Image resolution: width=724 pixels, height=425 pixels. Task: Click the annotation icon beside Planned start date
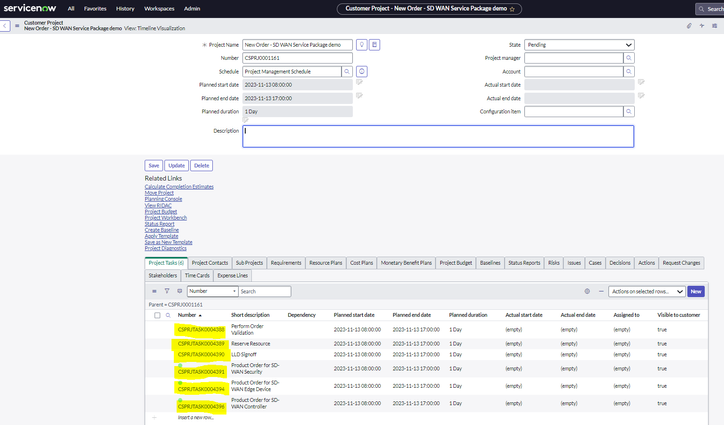pyautogui.click(x=359, y=82)
